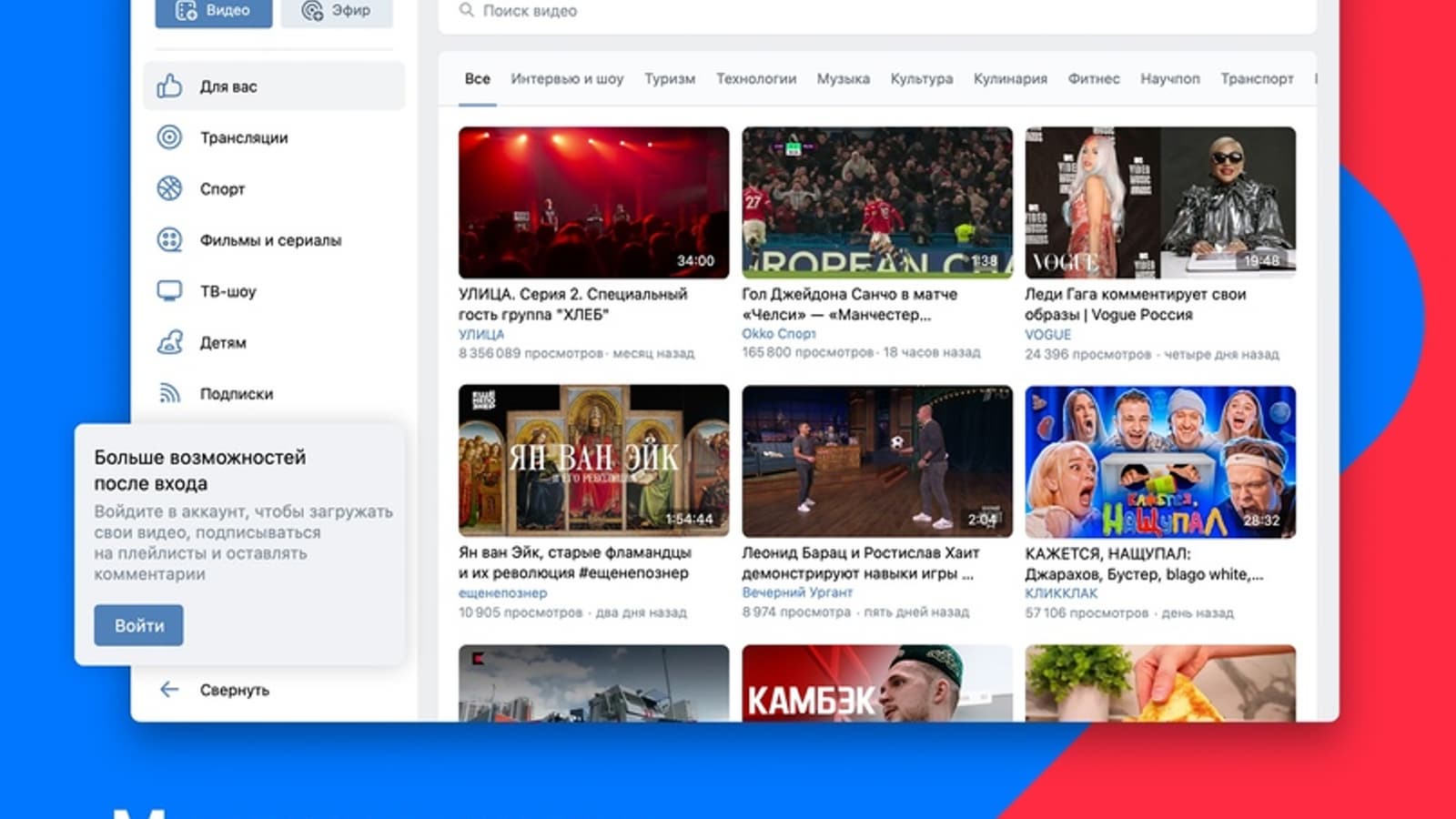Open the video title УЛИЦА. Серия 2

[x=573, y=304]
